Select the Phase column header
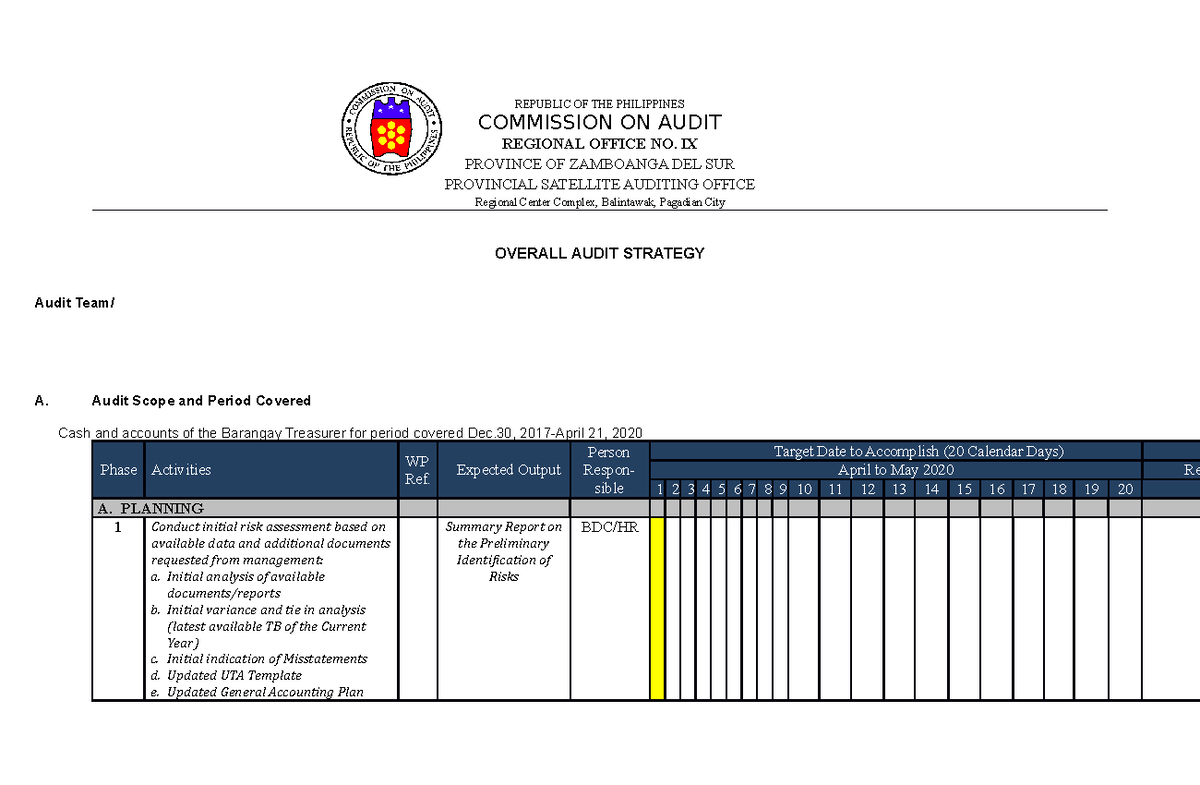 [118, 470]
